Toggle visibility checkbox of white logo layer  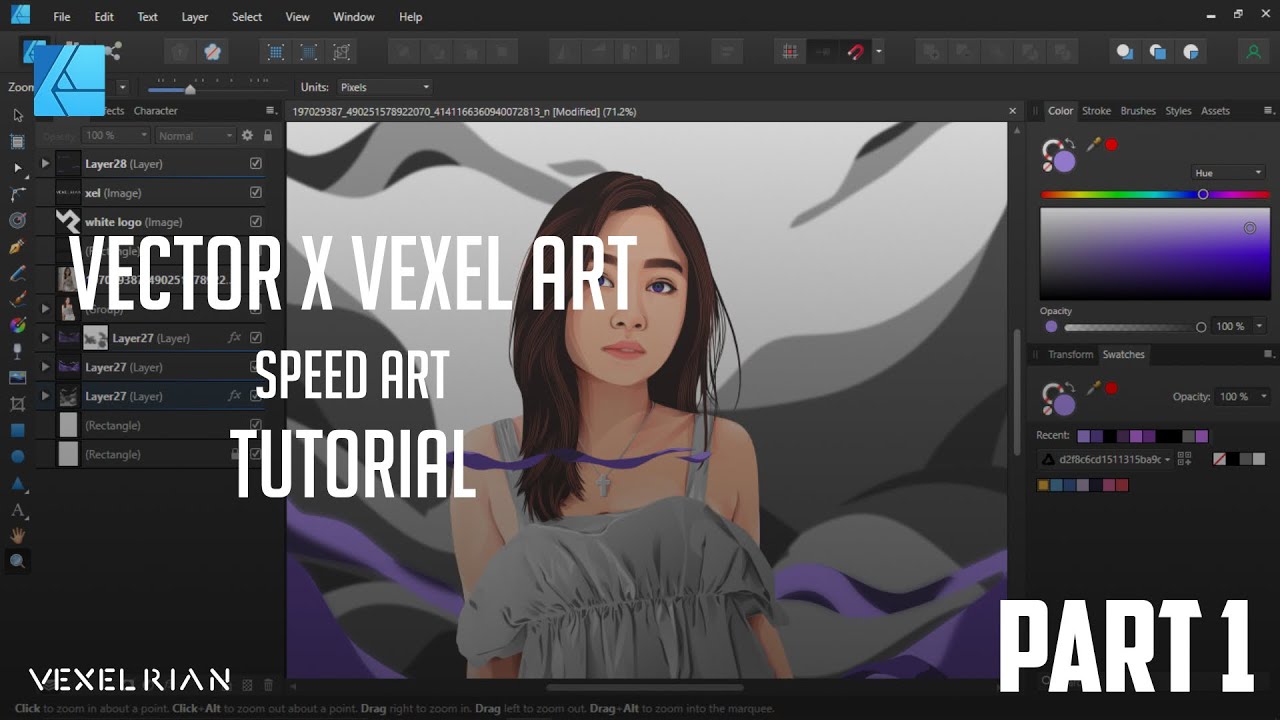tap(256, 221)
